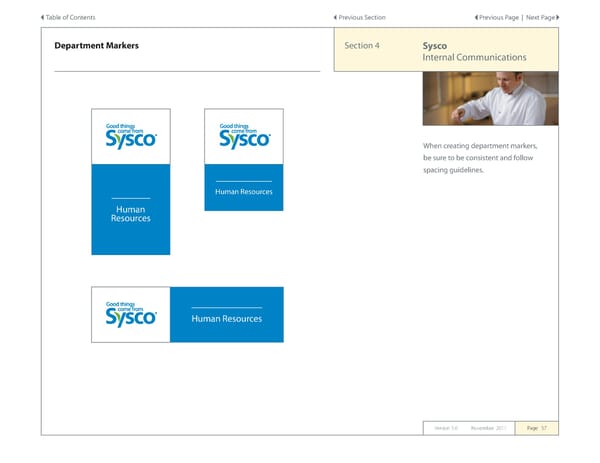
Task: Click the left arrow before Previous Section
Action: (x=334, y=18)
